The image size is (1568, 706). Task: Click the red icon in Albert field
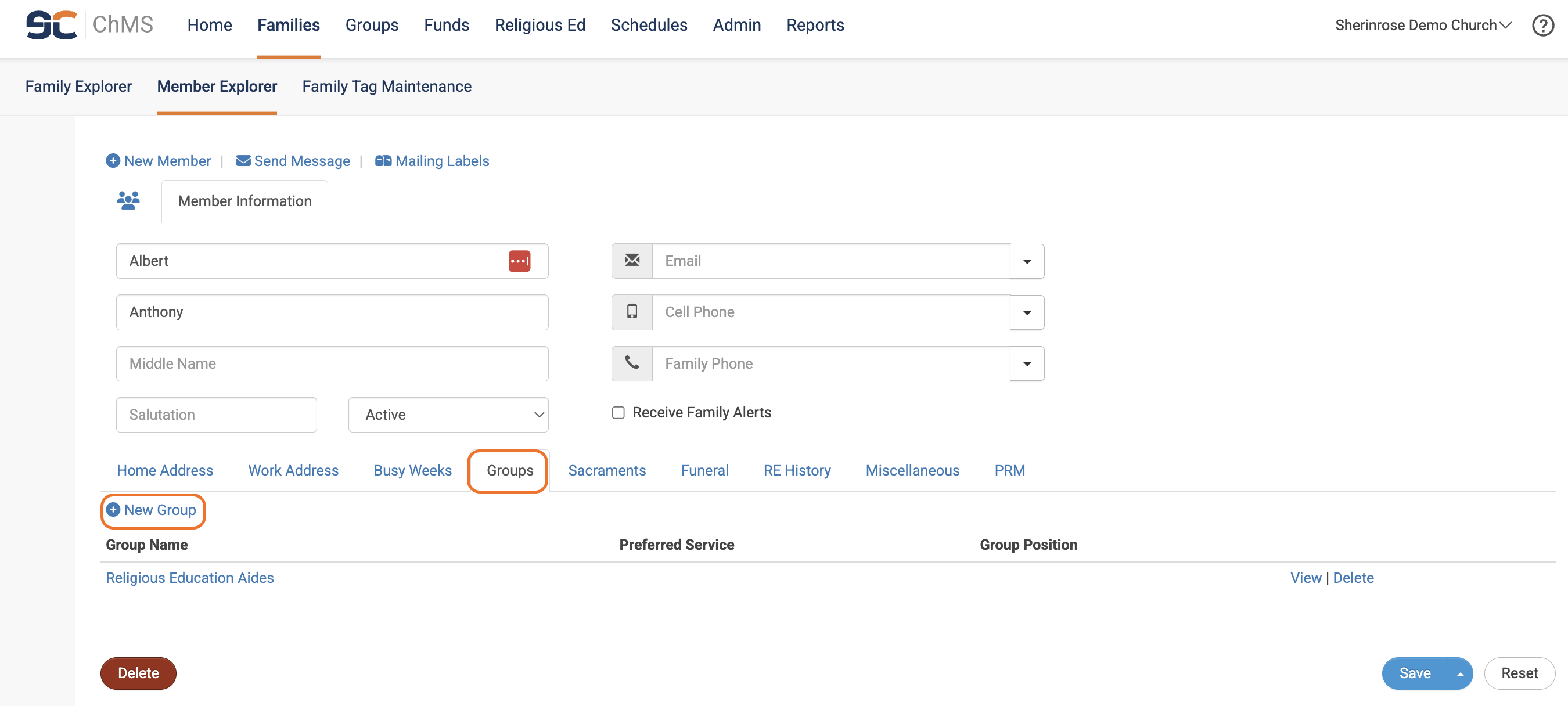point(519,261)
